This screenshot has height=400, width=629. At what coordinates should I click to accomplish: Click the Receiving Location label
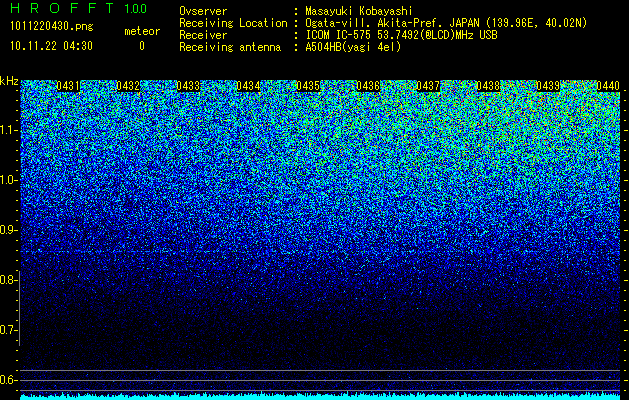coord(233,23)
